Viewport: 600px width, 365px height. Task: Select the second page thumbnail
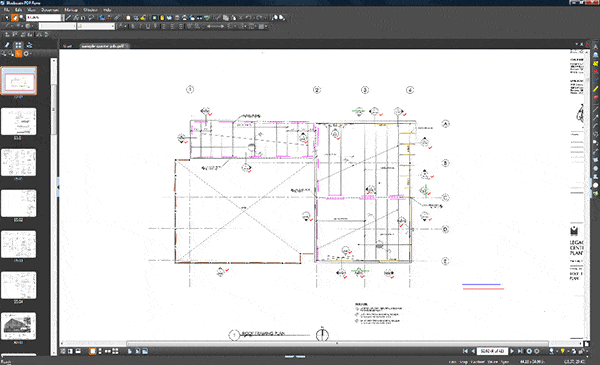click(18, 122)
